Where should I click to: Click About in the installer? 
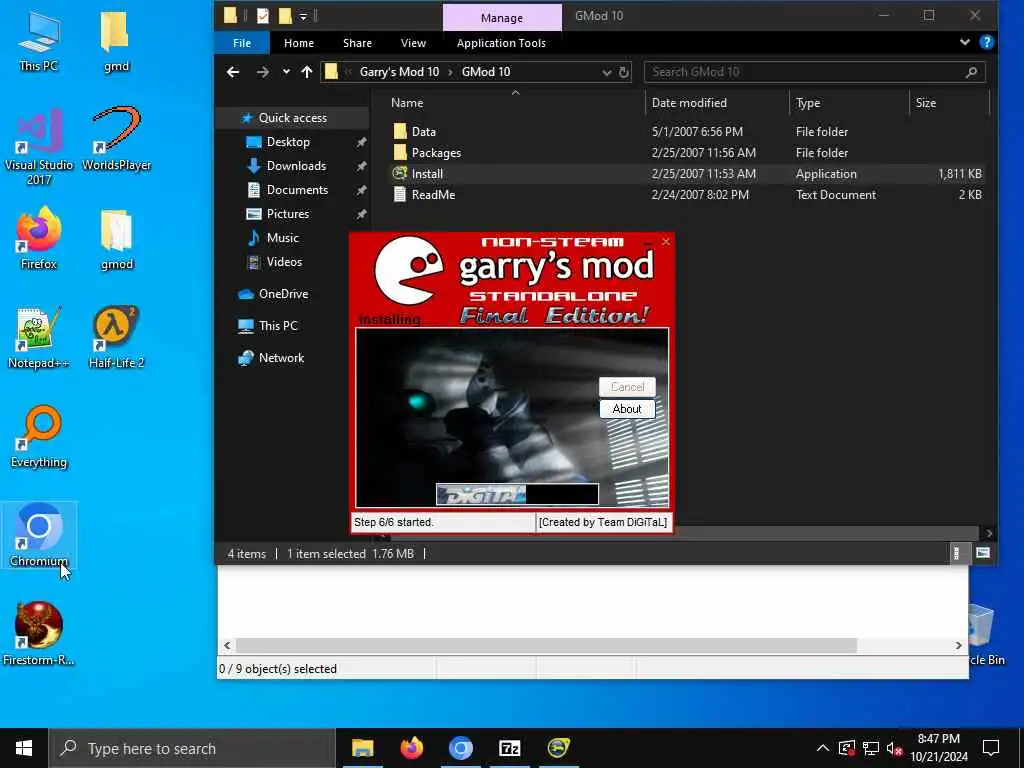627,409
